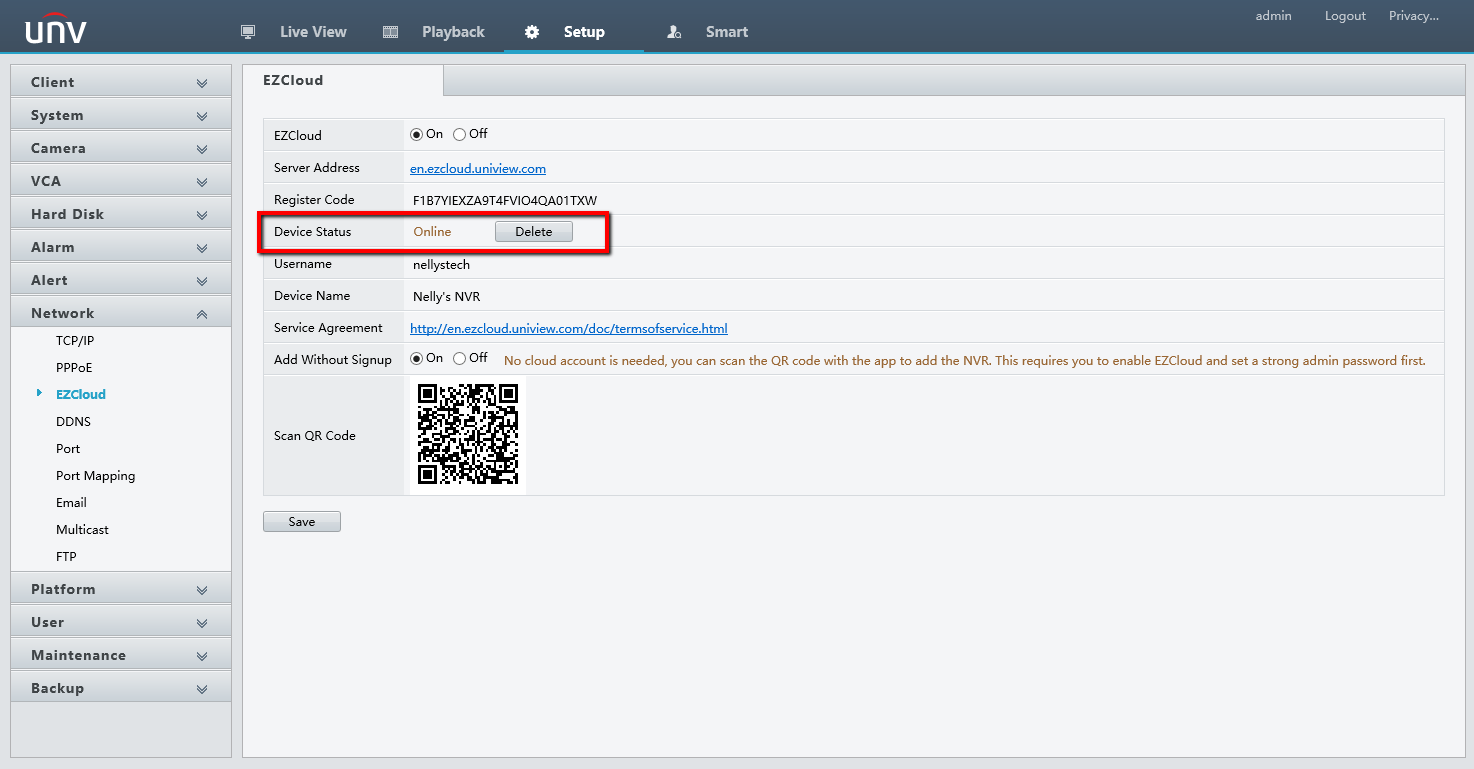This screenshot has height=769, width=1474.
Task: Expand the Camera section
Action: [x=120, y=148]
